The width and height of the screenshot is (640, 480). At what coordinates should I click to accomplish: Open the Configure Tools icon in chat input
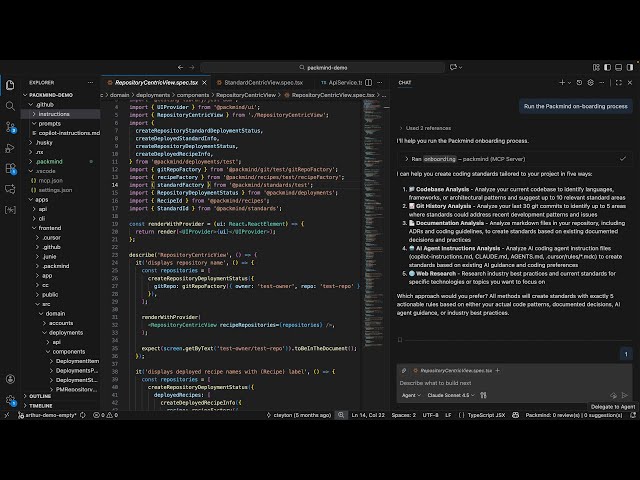pyautogui.click(x=483, y=395)
